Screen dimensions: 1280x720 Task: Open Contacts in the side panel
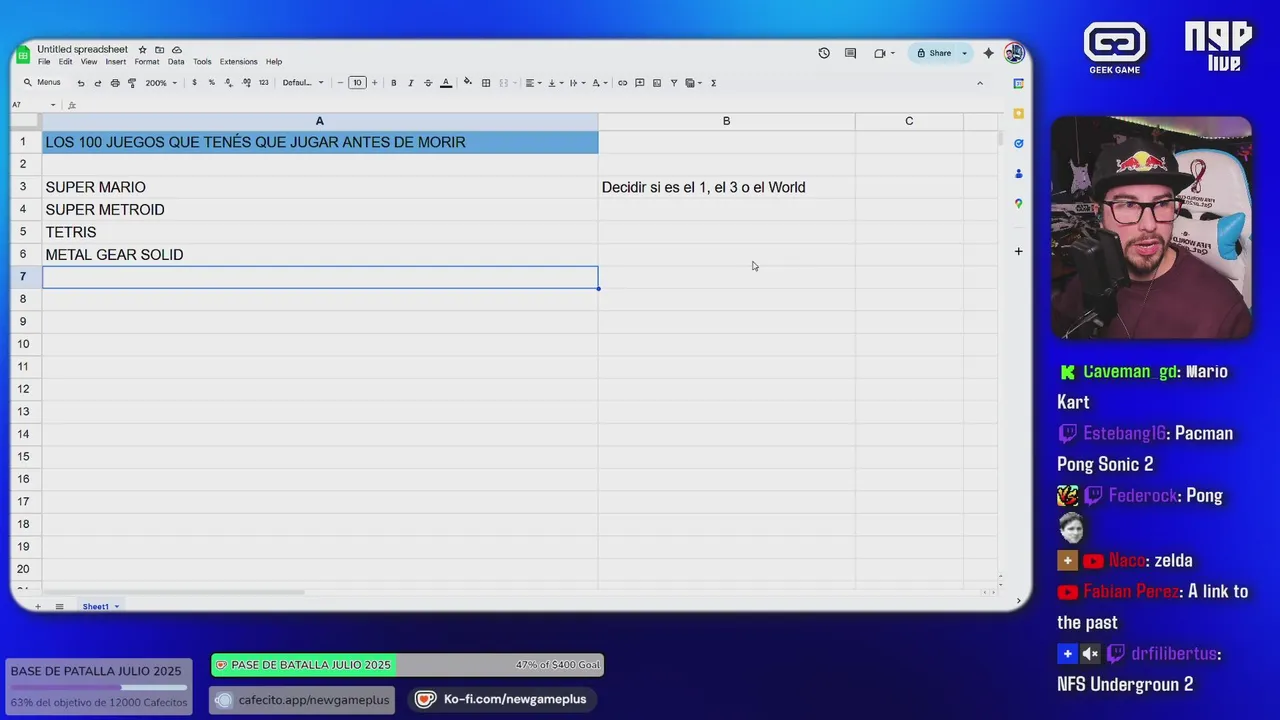click(x=1018, y=173)
